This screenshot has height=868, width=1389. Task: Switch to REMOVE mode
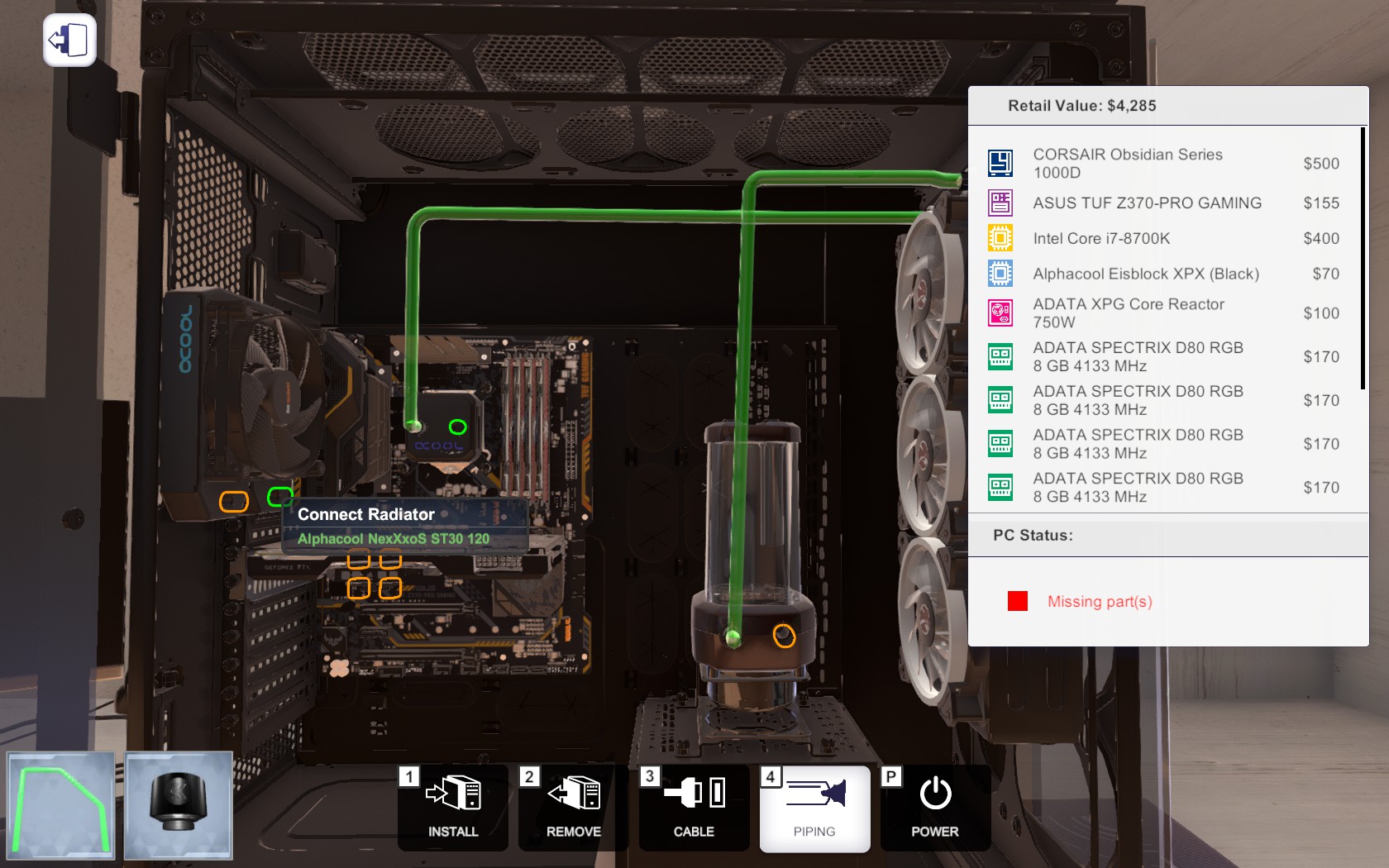coord(574,808)
